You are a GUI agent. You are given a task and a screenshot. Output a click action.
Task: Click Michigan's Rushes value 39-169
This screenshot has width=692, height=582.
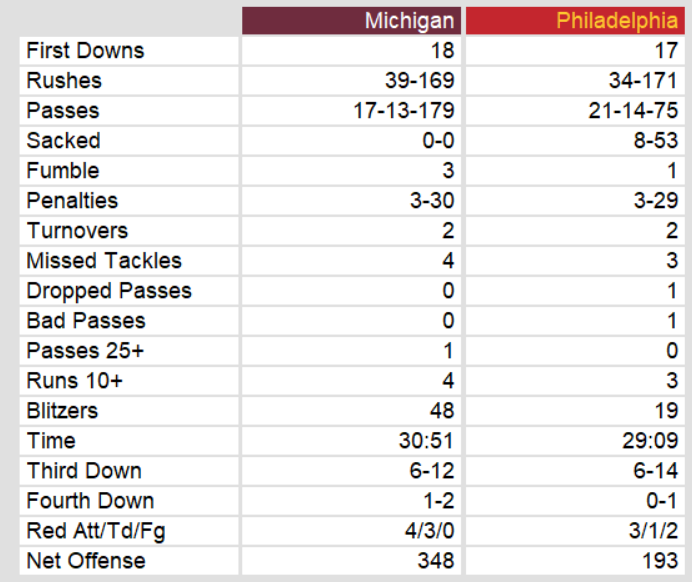[419, 81]
